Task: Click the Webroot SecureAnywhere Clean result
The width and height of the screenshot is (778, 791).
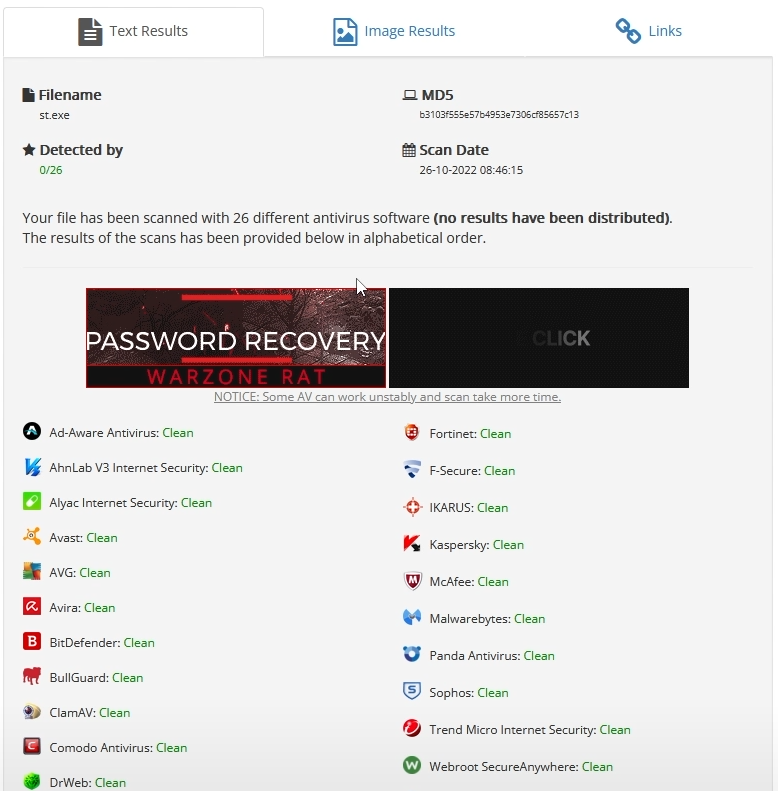Action: [x=597, y=767]
